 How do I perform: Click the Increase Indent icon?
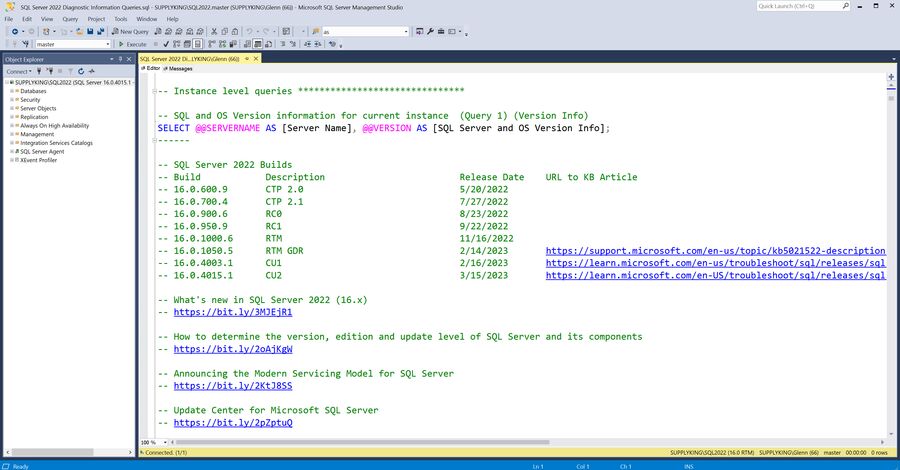[317, 44]
